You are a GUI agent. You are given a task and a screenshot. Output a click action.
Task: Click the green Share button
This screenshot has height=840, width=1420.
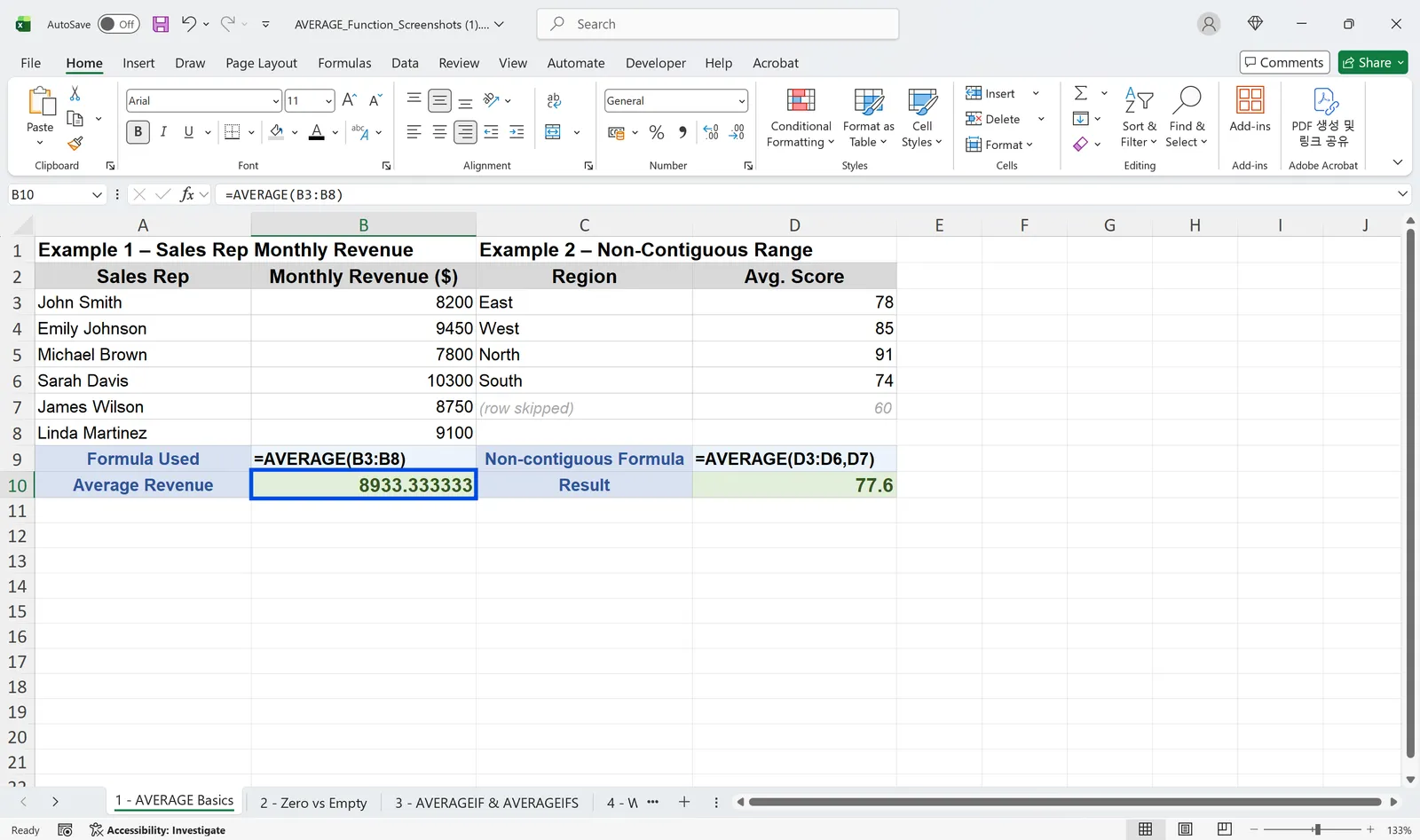pos(1373,62)
